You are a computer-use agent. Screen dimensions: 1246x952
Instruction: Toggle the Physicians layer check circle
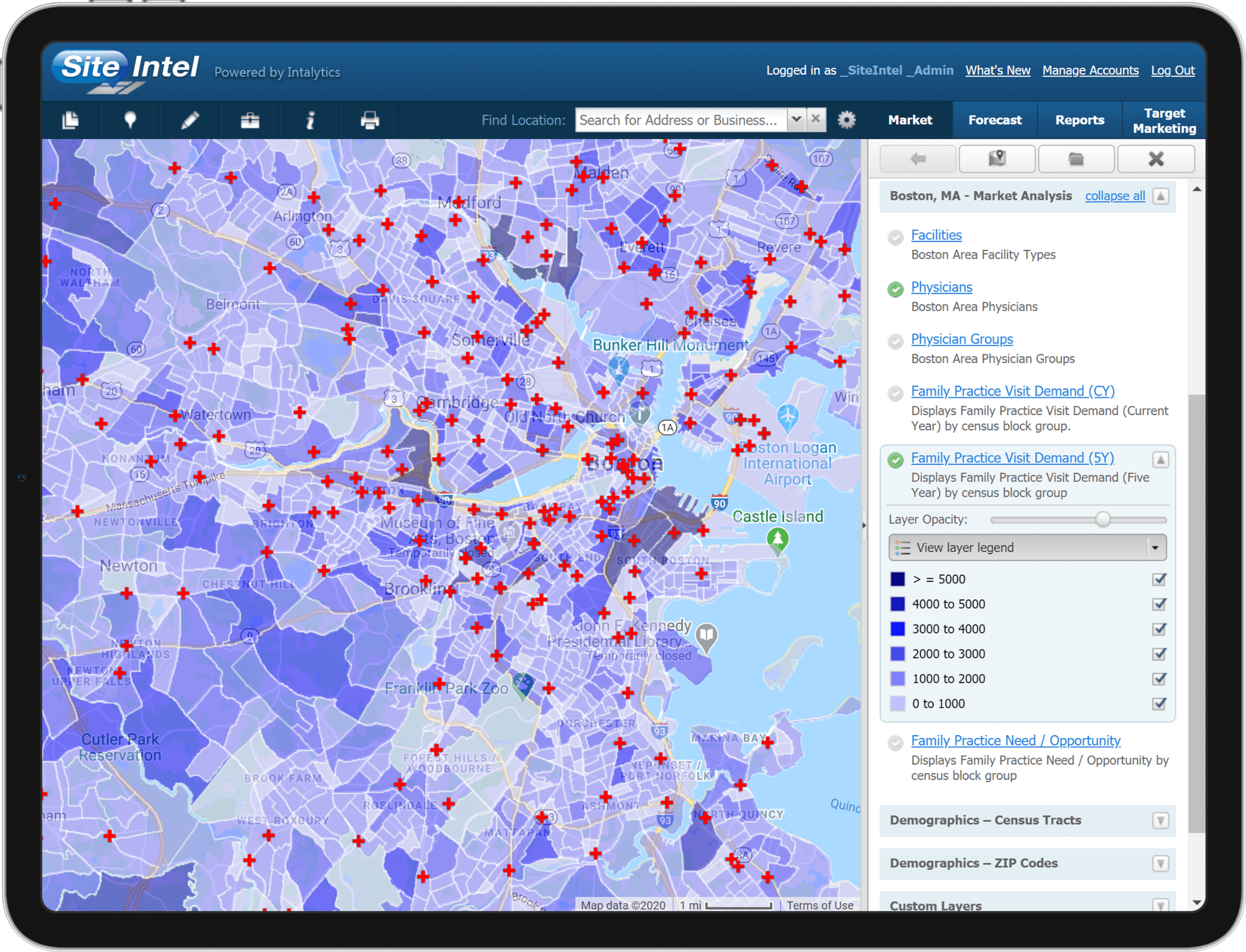click(x=896, y=289)
